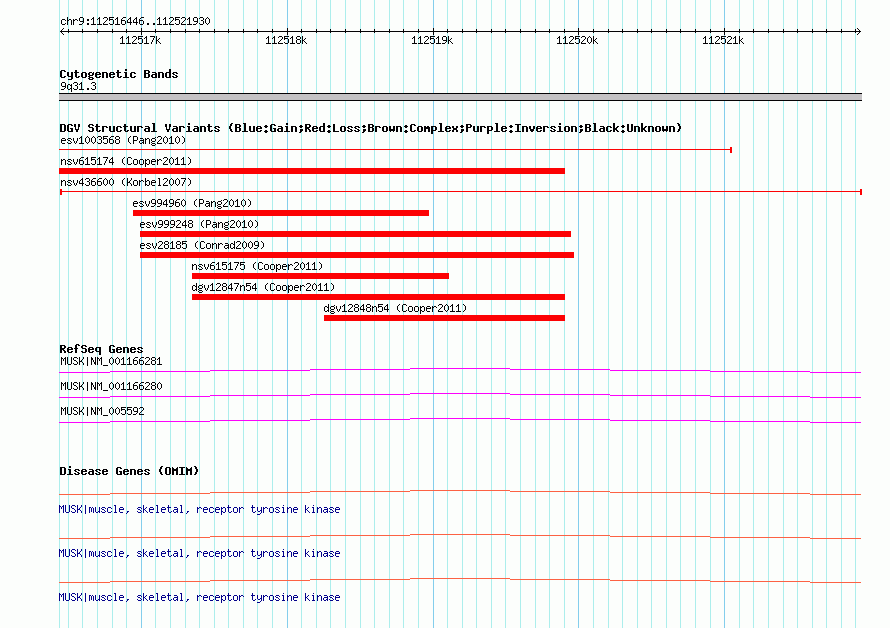Image resolution: width=890 pixels, height=628 pixels.
Task: Click the 112520k ruler tick label
Action: point(577,40)
